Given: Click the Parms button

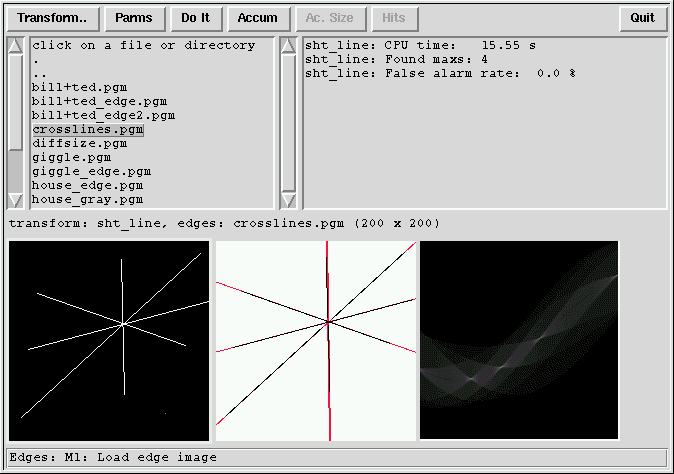Looking at the screenshot, I should click(135, 18).
